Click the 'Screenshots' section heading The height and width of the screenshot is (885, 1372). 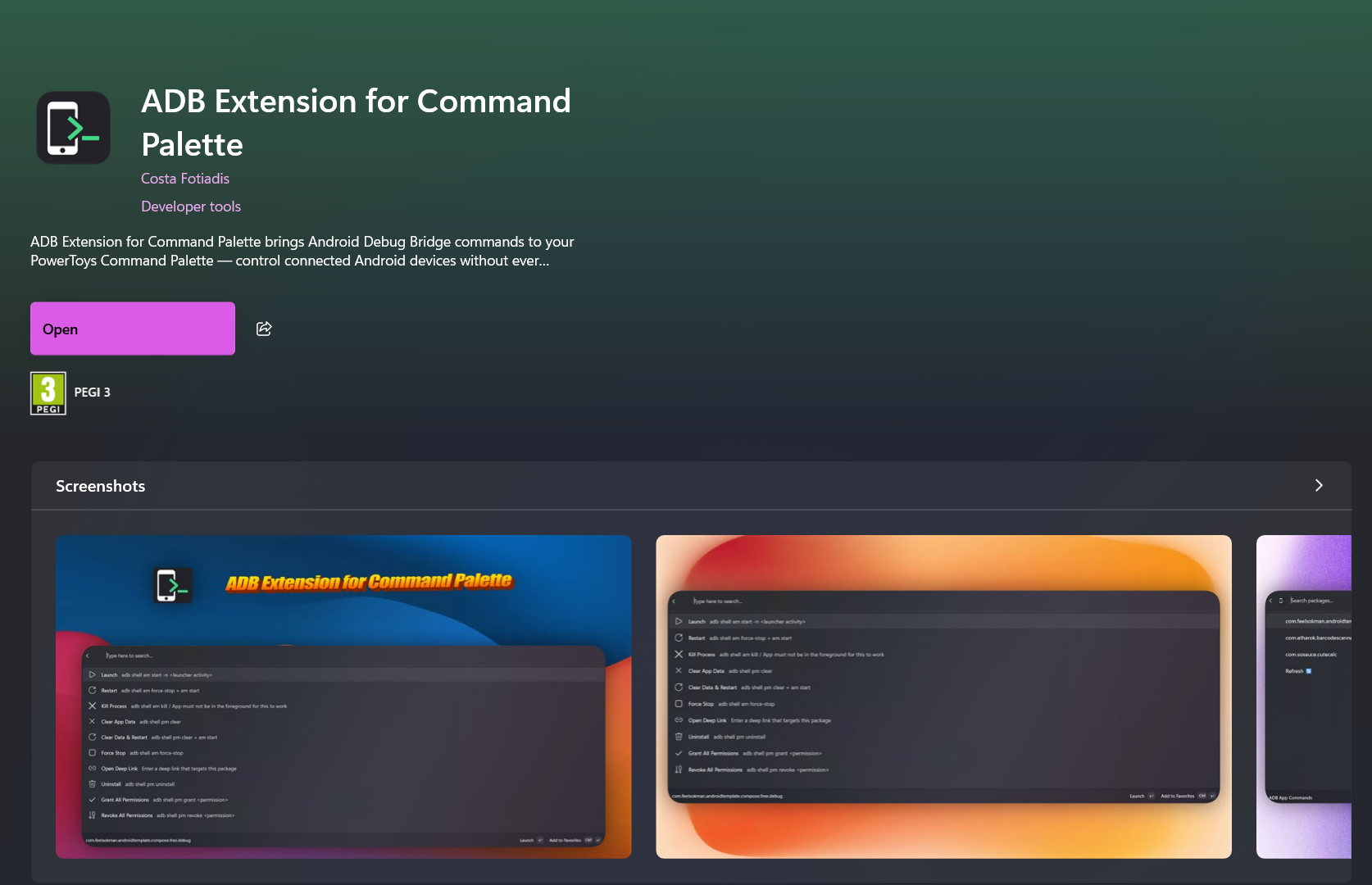100,486
